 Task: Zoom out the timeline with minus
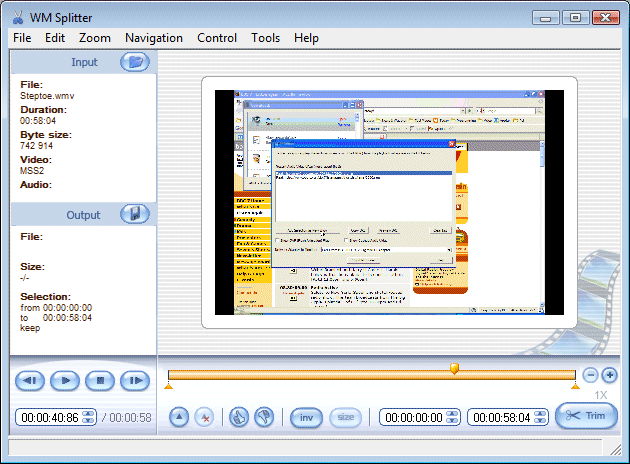590,374
